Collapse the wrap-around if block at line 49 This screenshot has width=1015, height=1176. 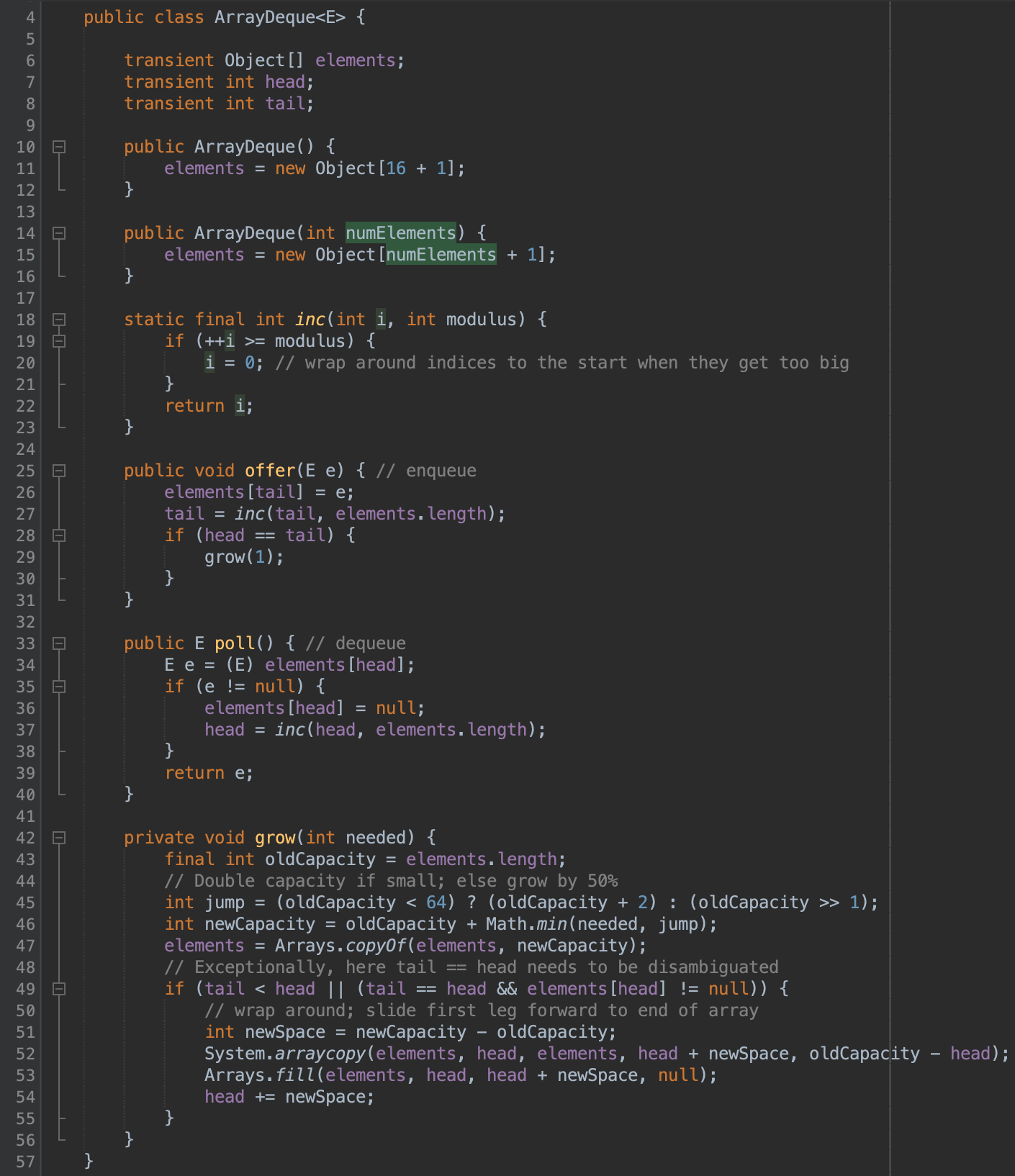(59, 989)
